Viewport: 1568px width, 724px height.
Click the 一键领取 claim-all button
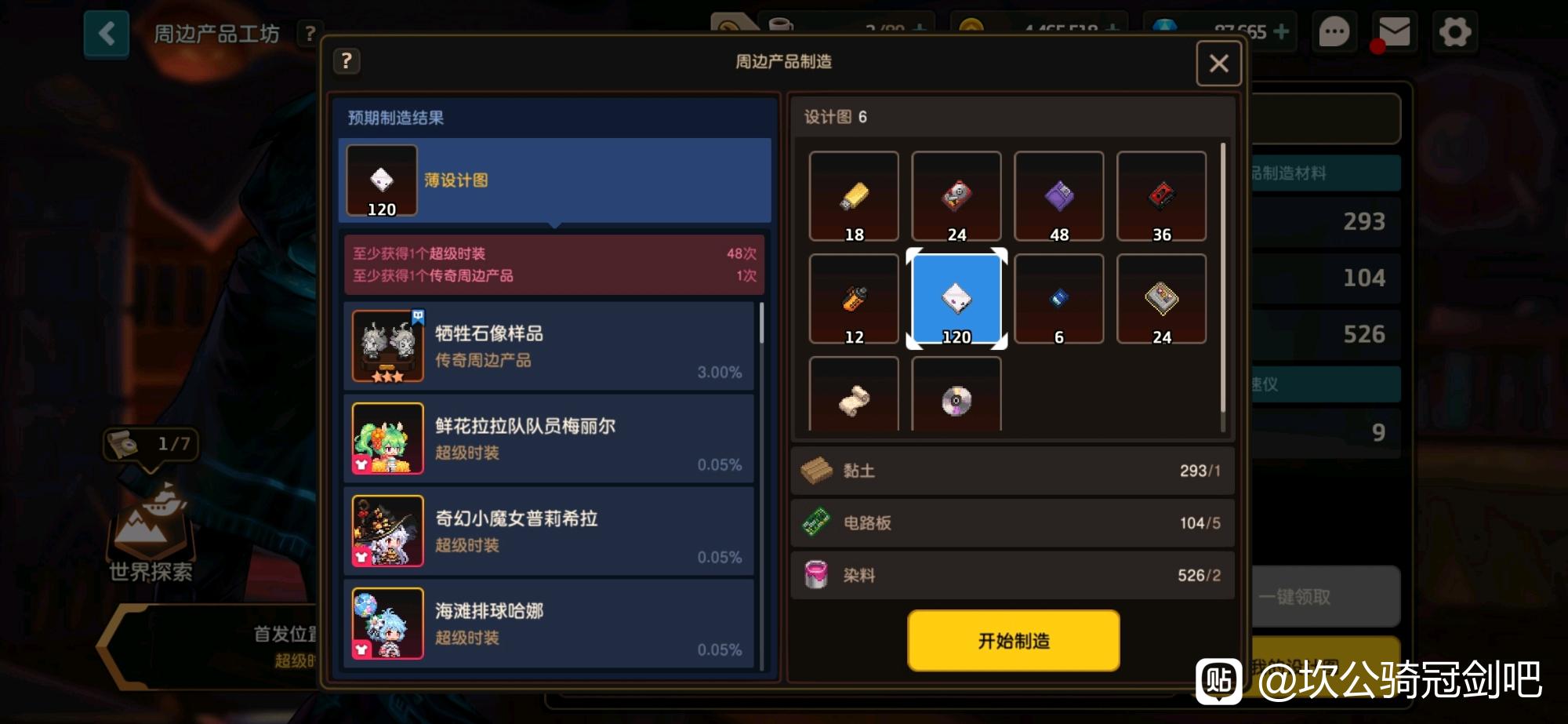coord(1323,597)
